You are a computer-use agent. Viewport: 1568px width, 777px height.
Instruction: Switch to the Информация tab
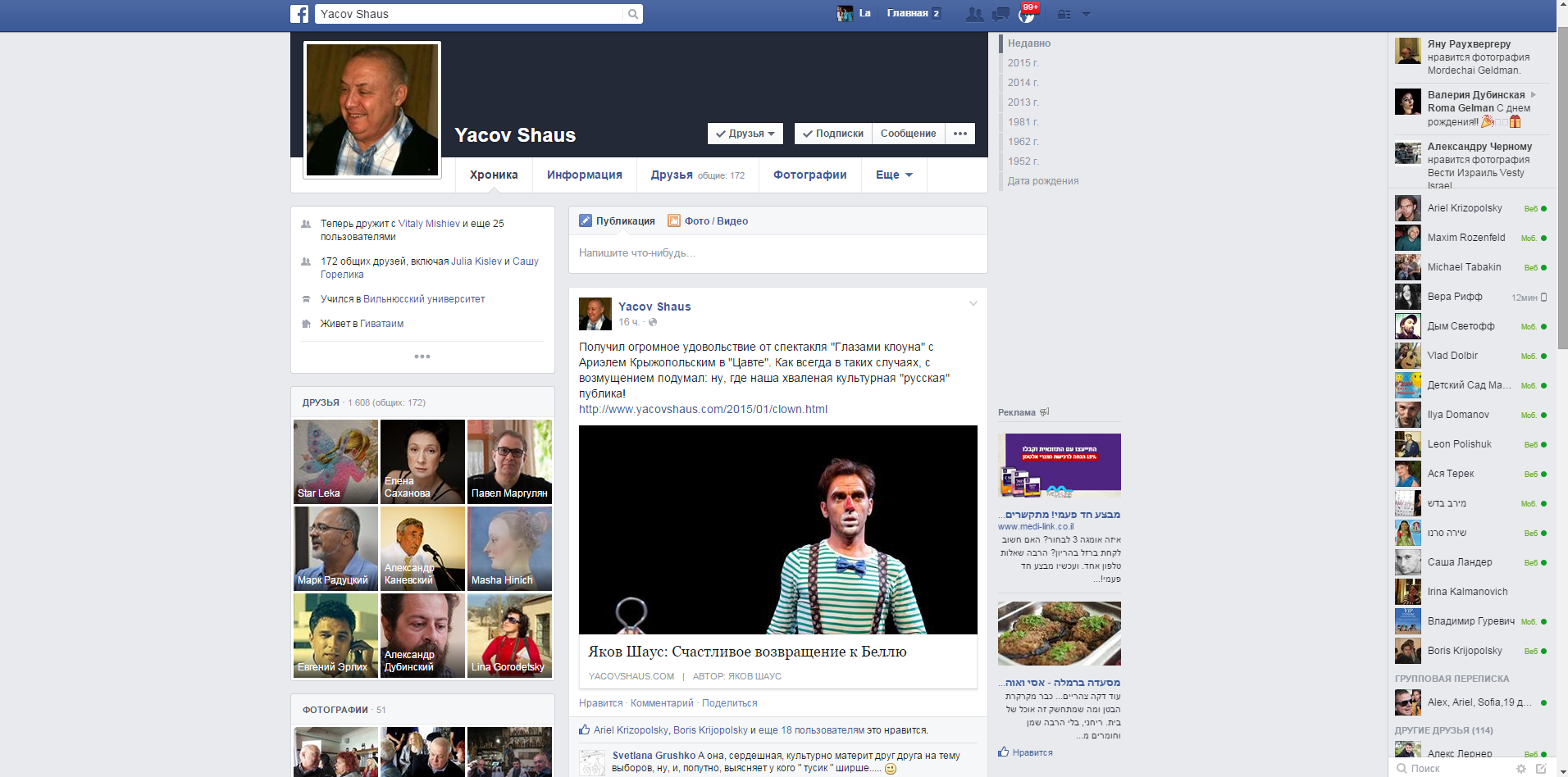point(584,175)
